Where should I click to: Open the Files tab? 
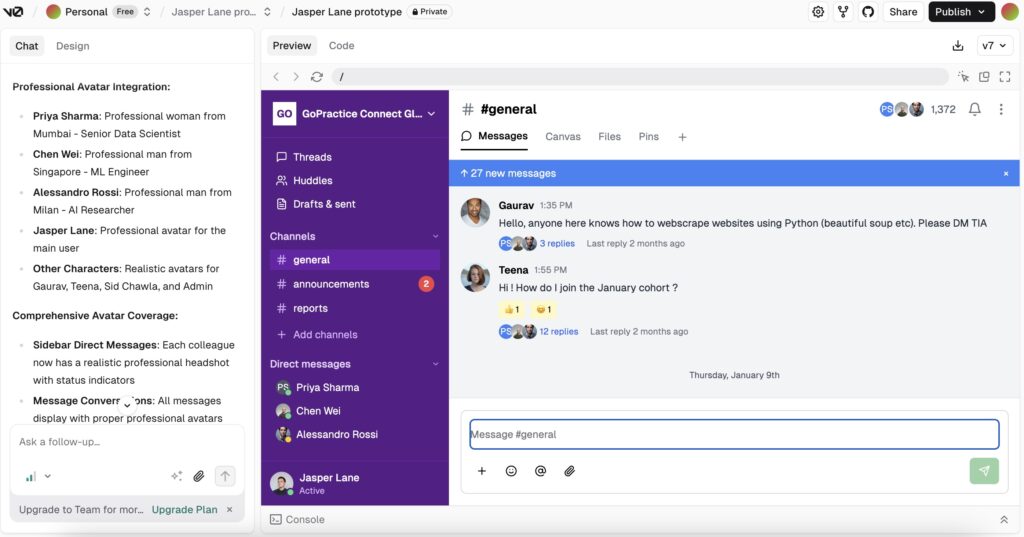click(609, 137)
